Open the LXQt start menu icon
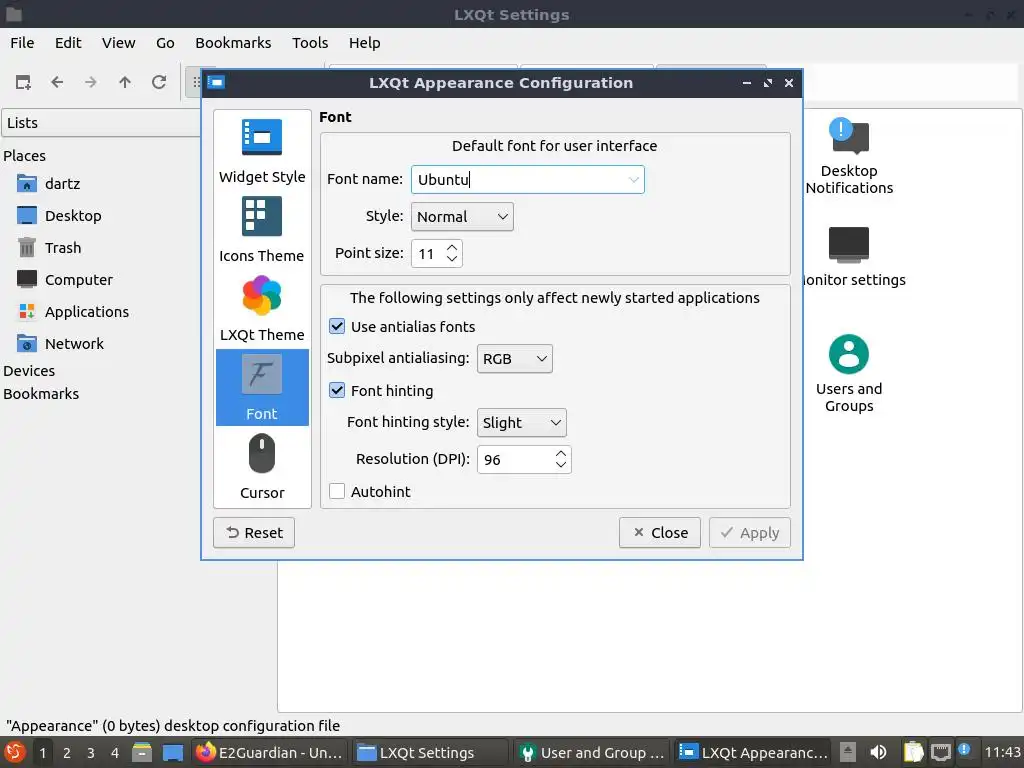Viewport: 1024px width, 768px height. [x=14, y=752]
